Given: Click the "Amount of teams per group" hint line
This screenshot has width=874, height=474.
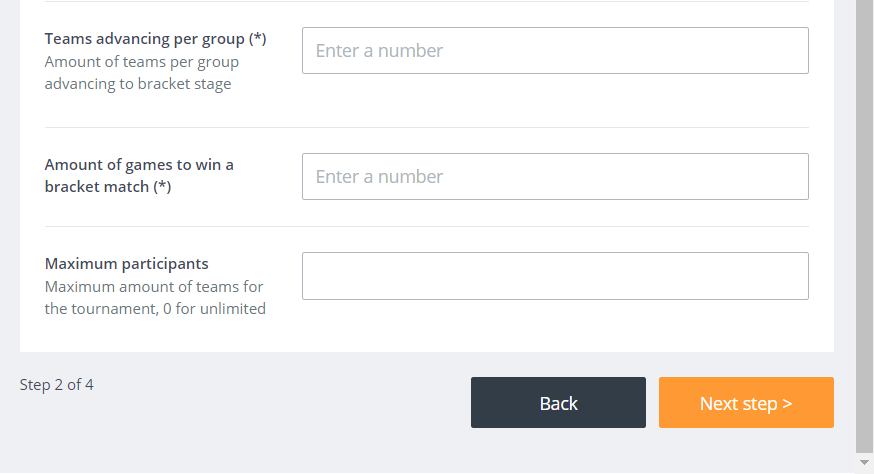Looking at the screenshot, I should tap(141, 62).
